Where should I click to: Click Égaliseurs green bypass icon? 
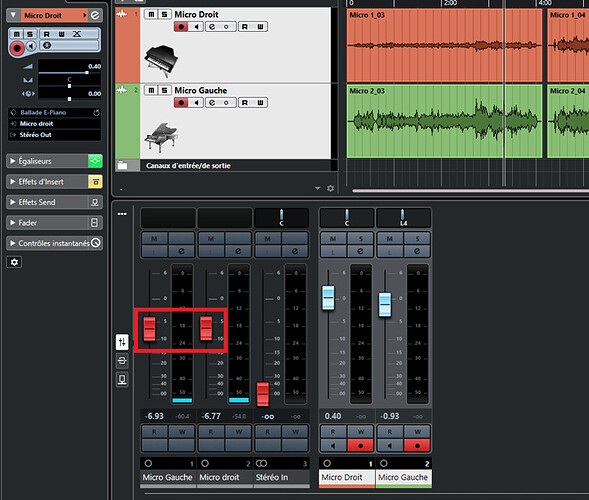click(95, 161)
